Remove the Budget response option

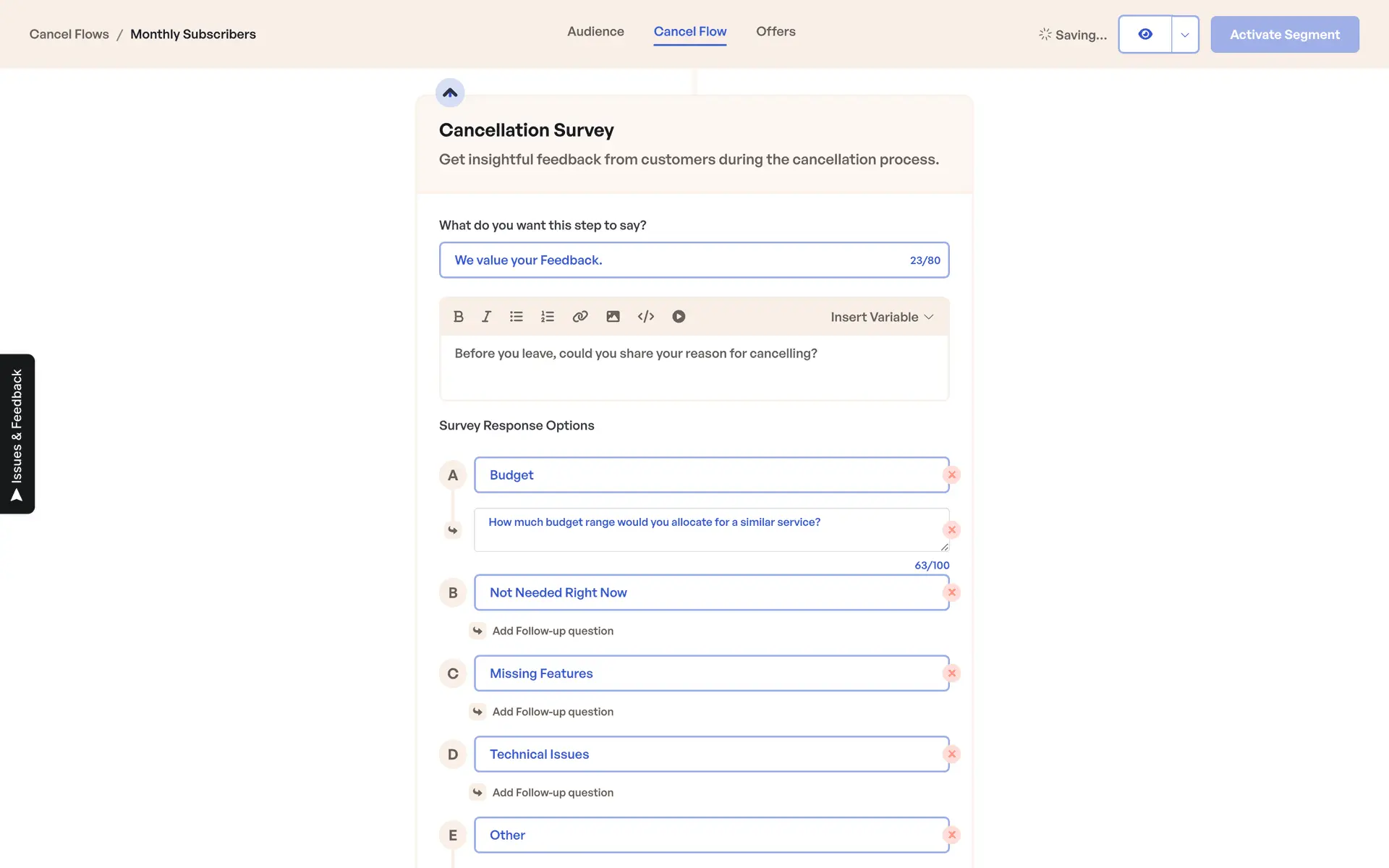(x=951, y=475)
